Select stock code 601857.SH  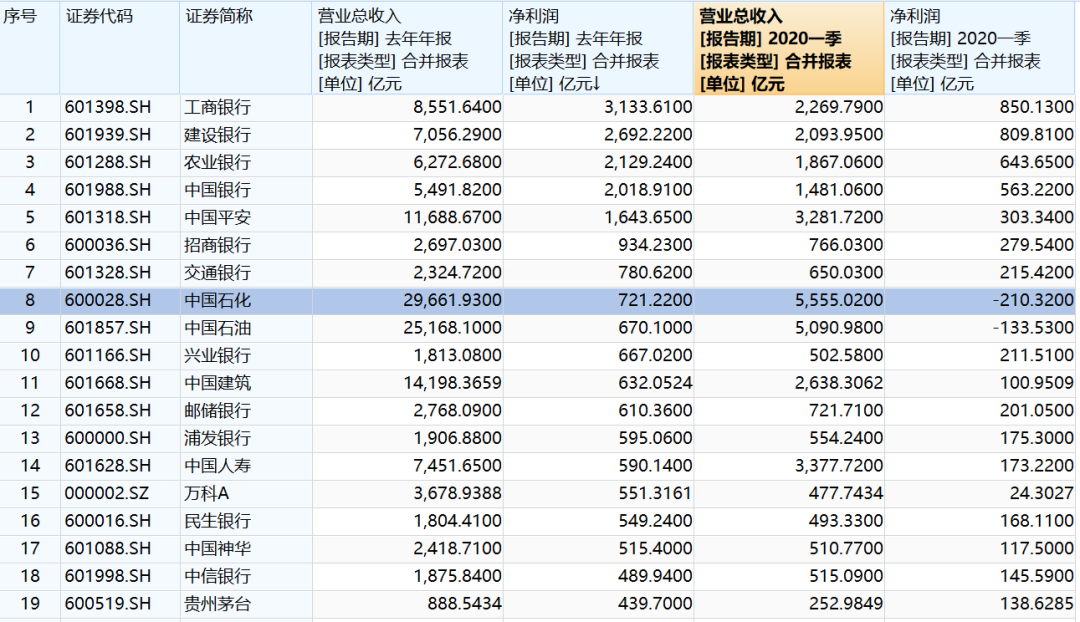point(107,328)
